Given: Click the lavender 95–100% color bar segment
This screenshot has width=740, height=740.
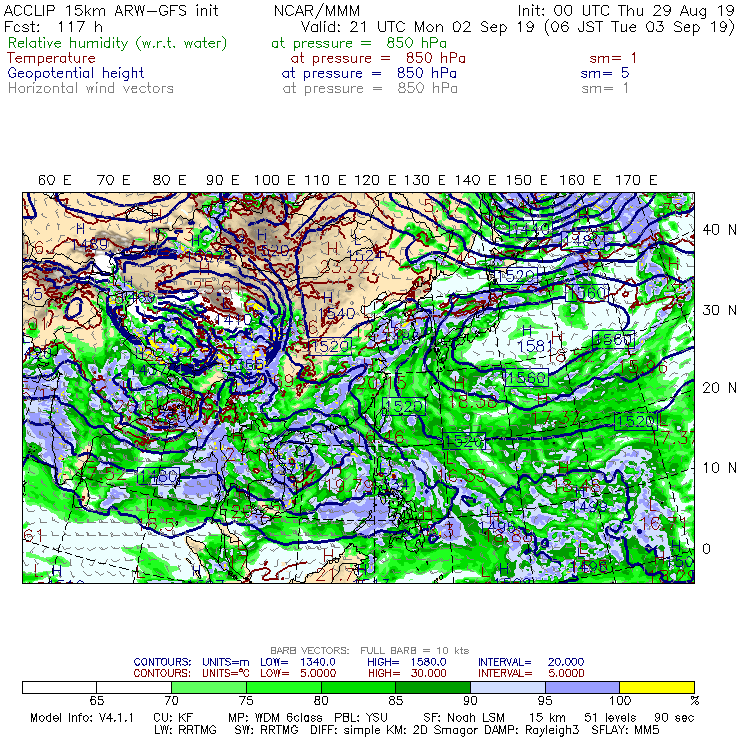Looking at the screenshot, I should coord(582,687).
